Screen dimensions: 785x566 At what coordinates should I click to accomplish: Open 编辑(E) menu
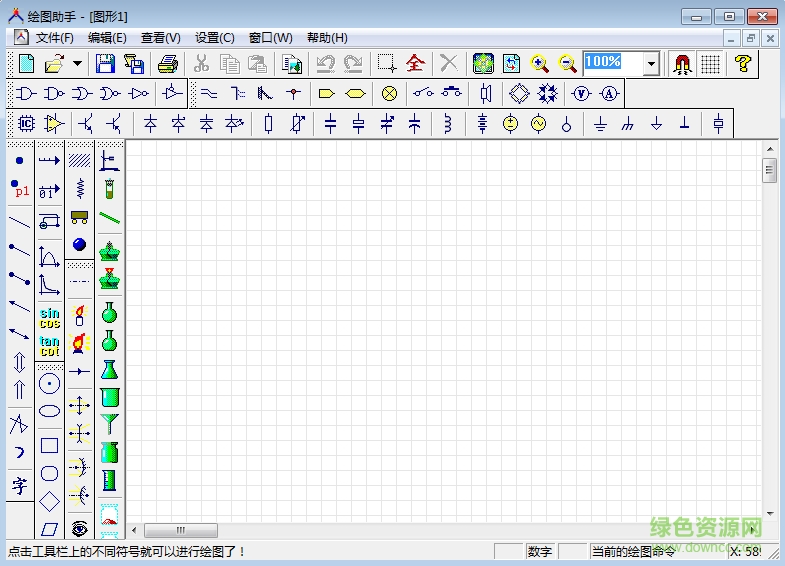pos(107,38)
